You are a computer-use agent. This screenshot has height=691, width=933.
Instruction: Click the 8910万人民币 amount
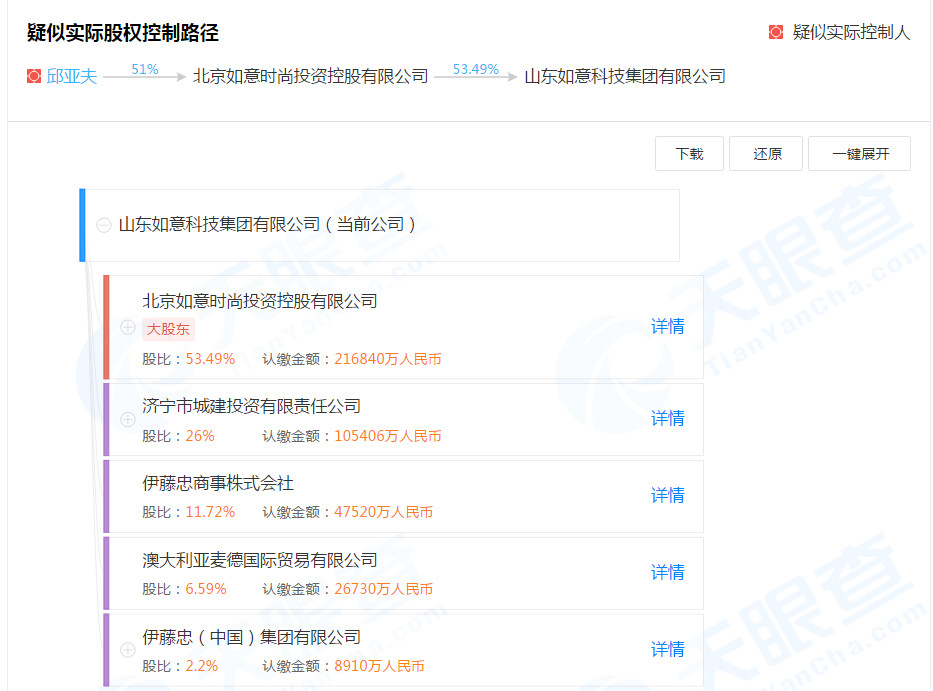379,665
